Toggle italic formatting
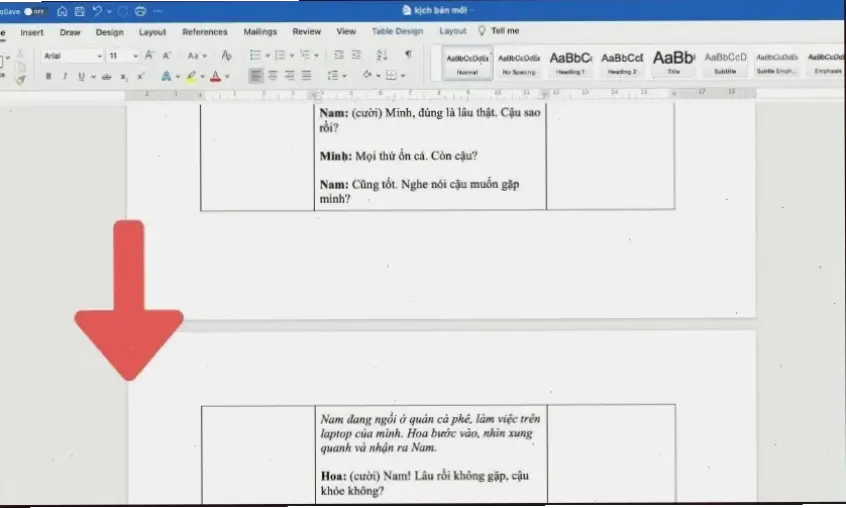This screenshot has width=846, height=508. 64,76
